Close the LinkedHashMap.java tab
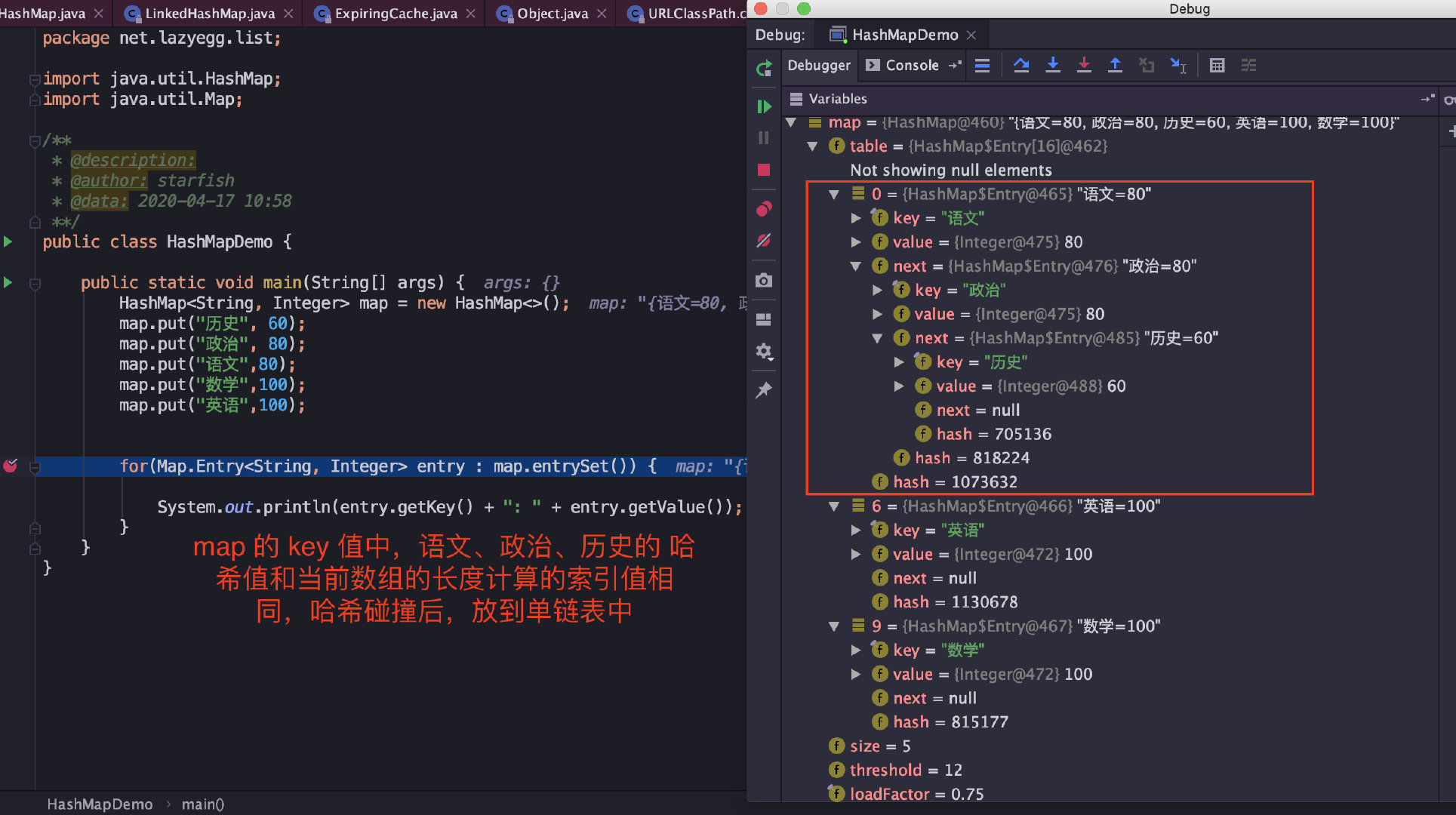Image resolution: width=1456 pixels, height=815 pixels. tap(288, 14)
